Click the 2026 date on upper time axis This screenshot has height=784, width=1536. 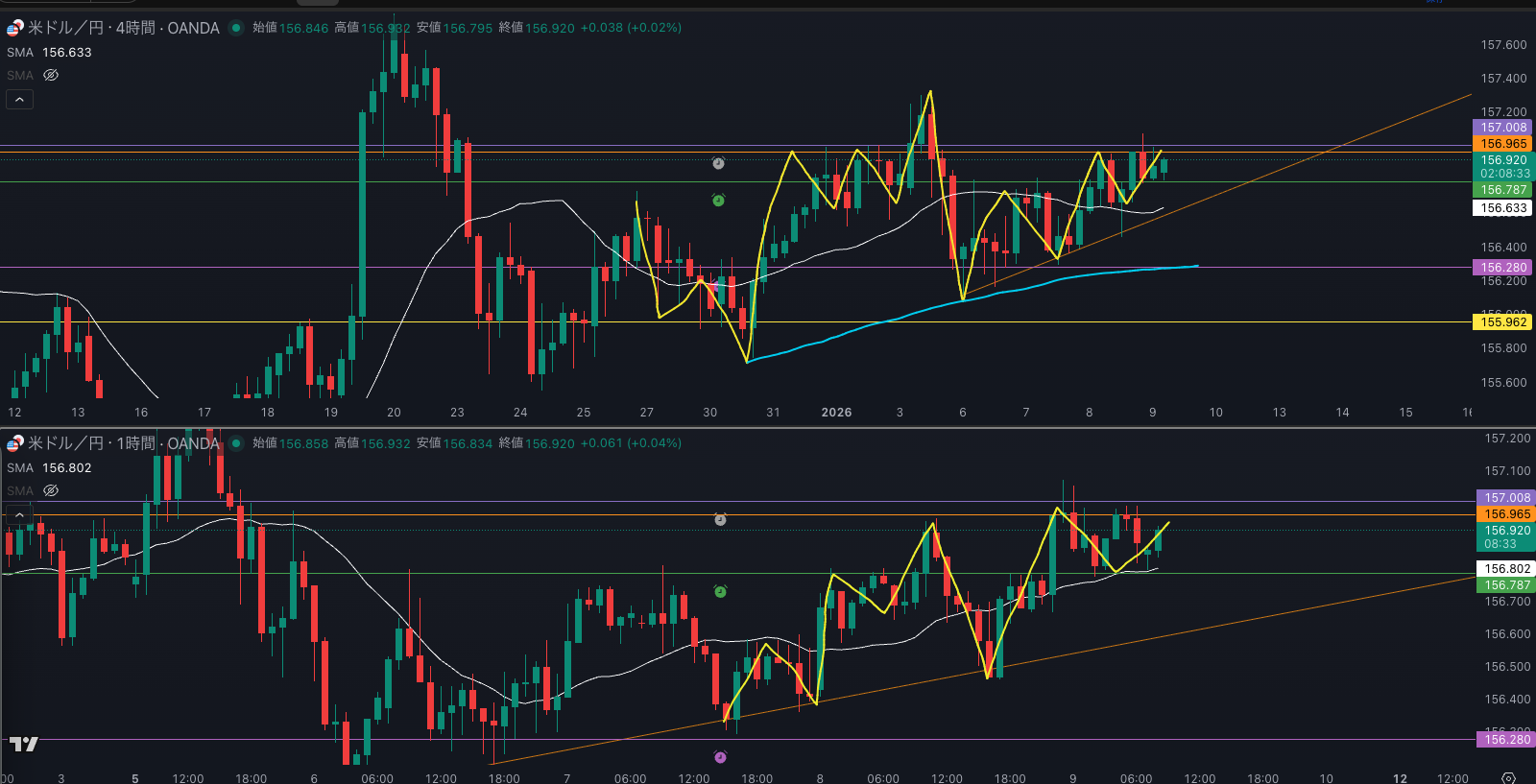click(836, 413)
